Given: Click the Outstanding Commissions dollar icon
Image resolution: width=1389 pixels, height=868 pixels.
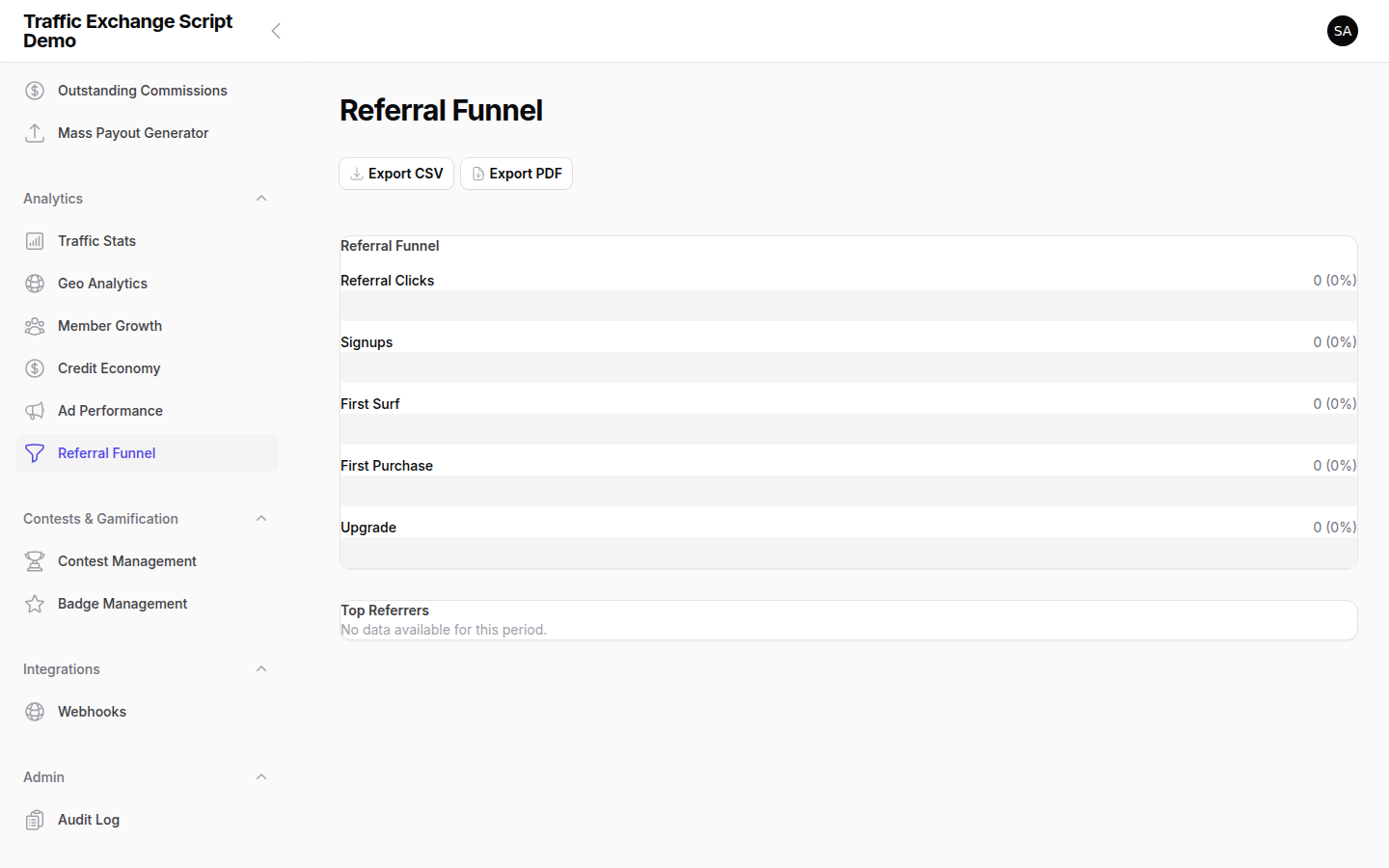Looking at the screenshot, I should 35,90.
